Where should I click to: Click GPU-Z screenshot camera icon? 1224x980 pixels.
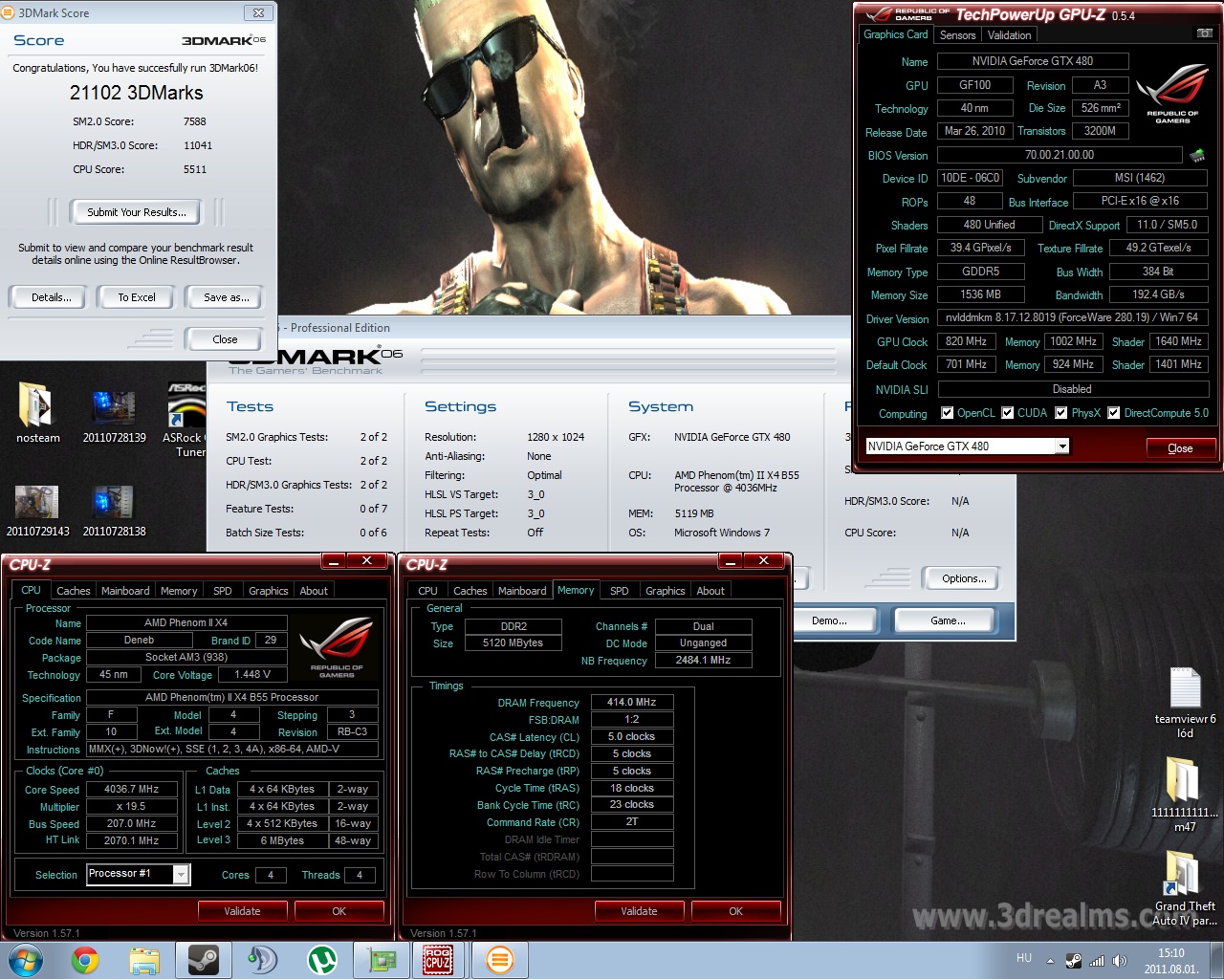pyautogui.click(x=1204, y=33)
